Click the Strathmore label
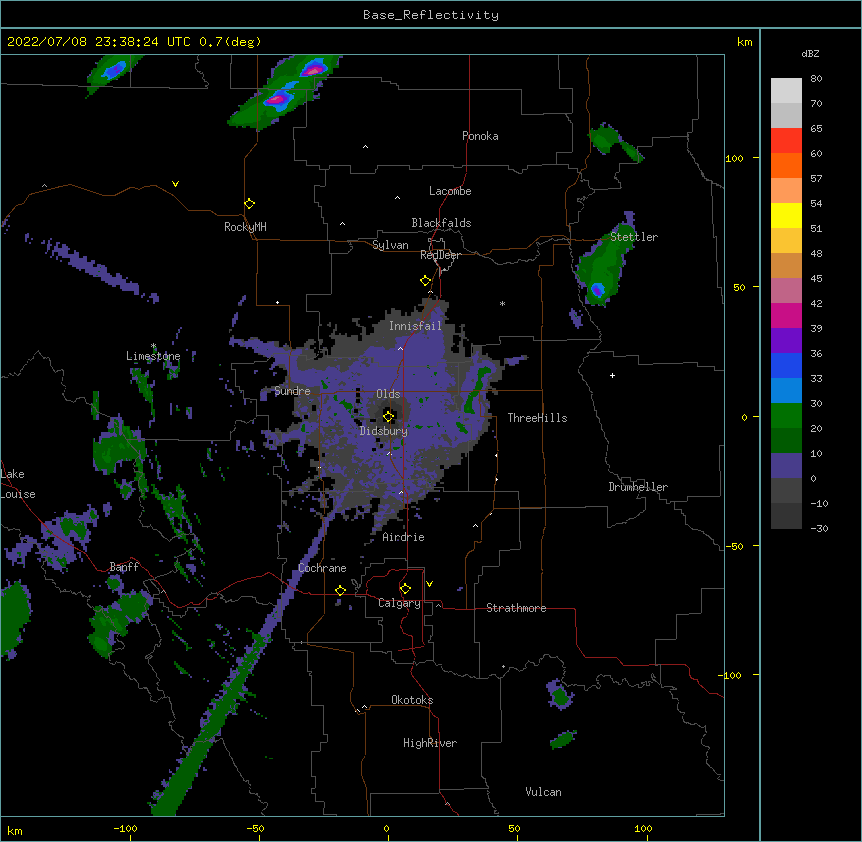 point(516,608)
